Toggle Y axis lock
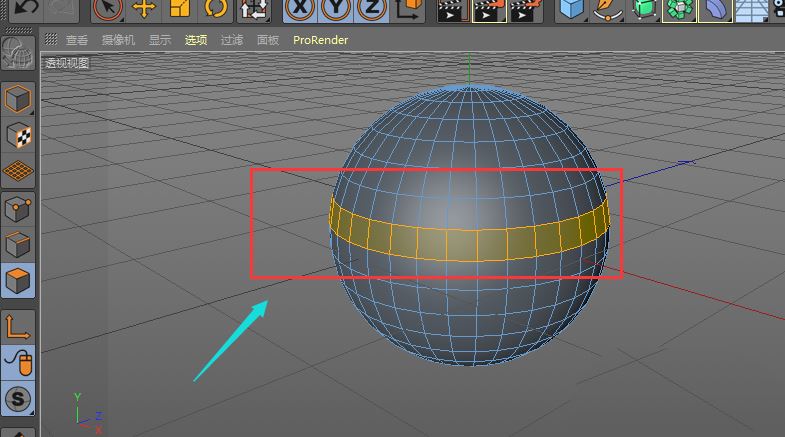Screen dimensions: 785x437 tap(336, 9)
